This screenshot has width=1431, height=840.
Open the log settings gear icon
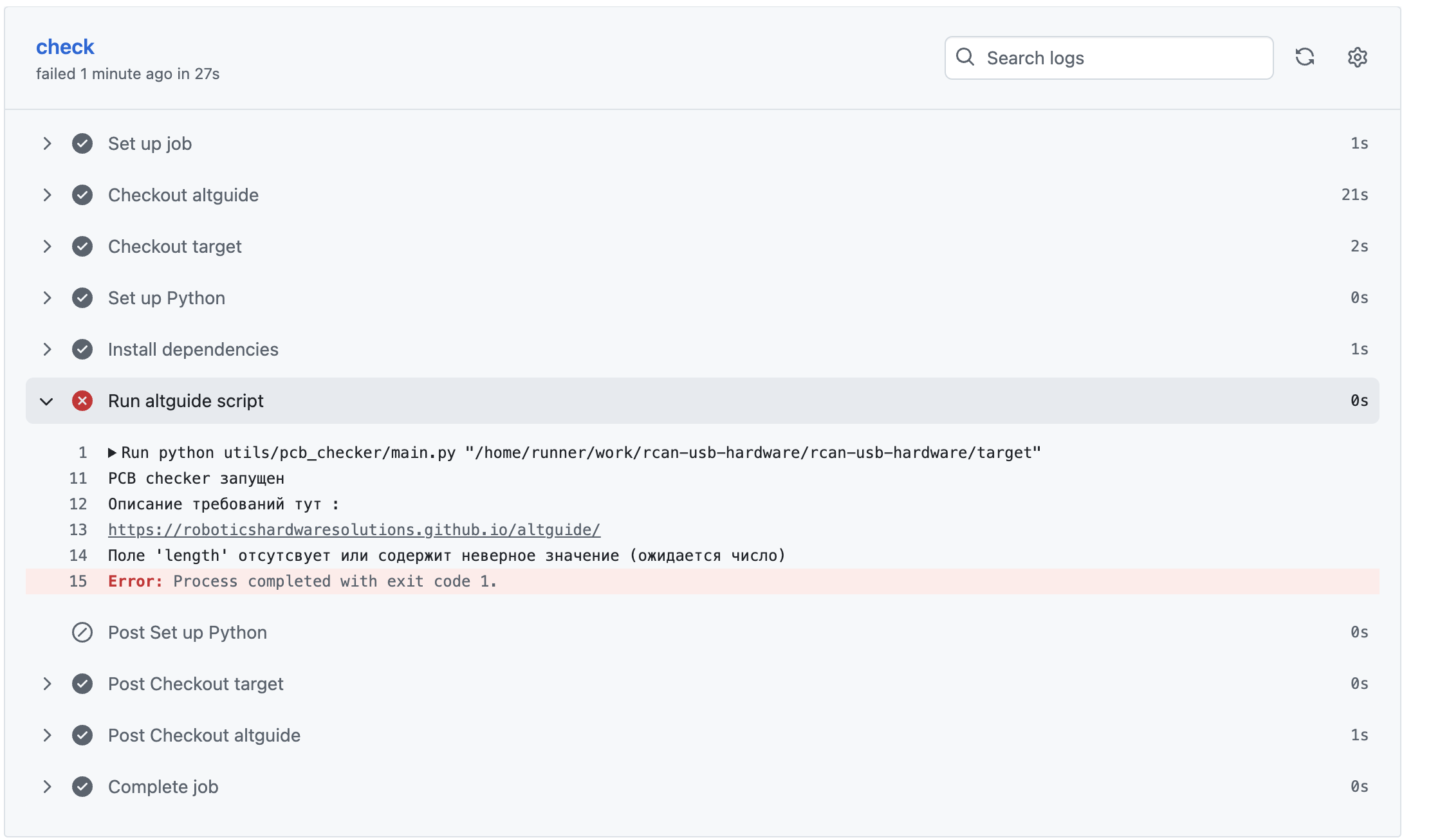[1357, 57]
